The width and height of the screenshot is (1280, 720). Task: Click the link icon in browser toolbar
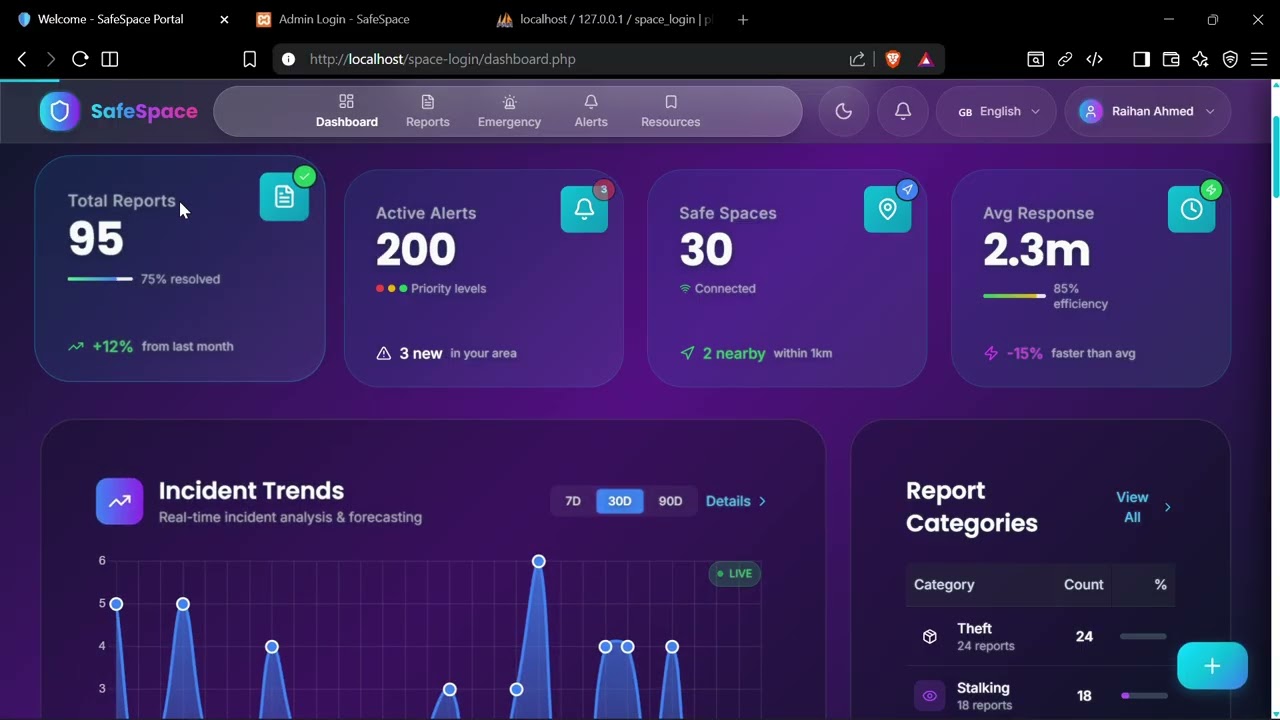coord(1065,59)
